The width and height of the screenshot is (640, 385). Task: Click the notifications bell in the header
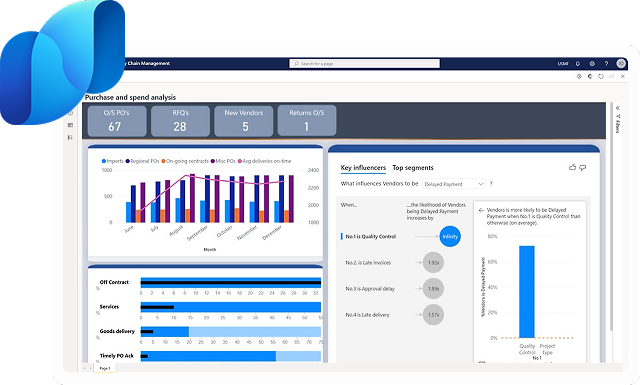pyautogui.click(x=578, y=64)
